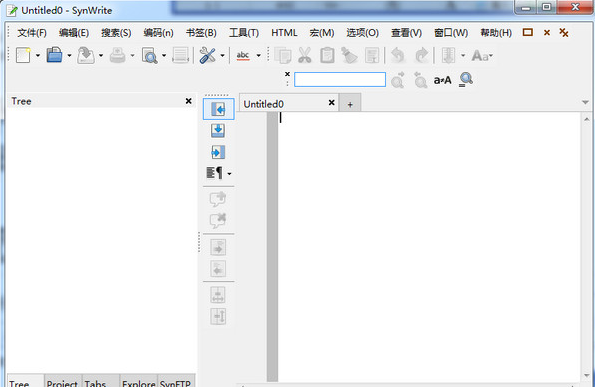Open the 查看(V) menu
Viewport: 595px width, 387px height.
[x=406, y=33]
